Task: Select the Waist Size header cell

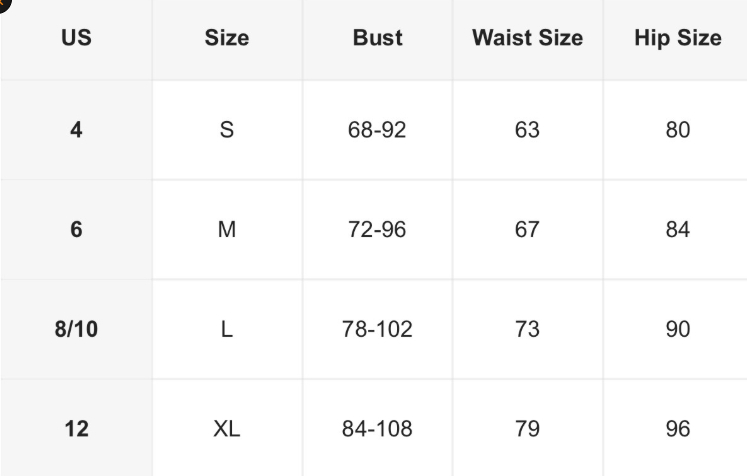Action: [527, 39]
